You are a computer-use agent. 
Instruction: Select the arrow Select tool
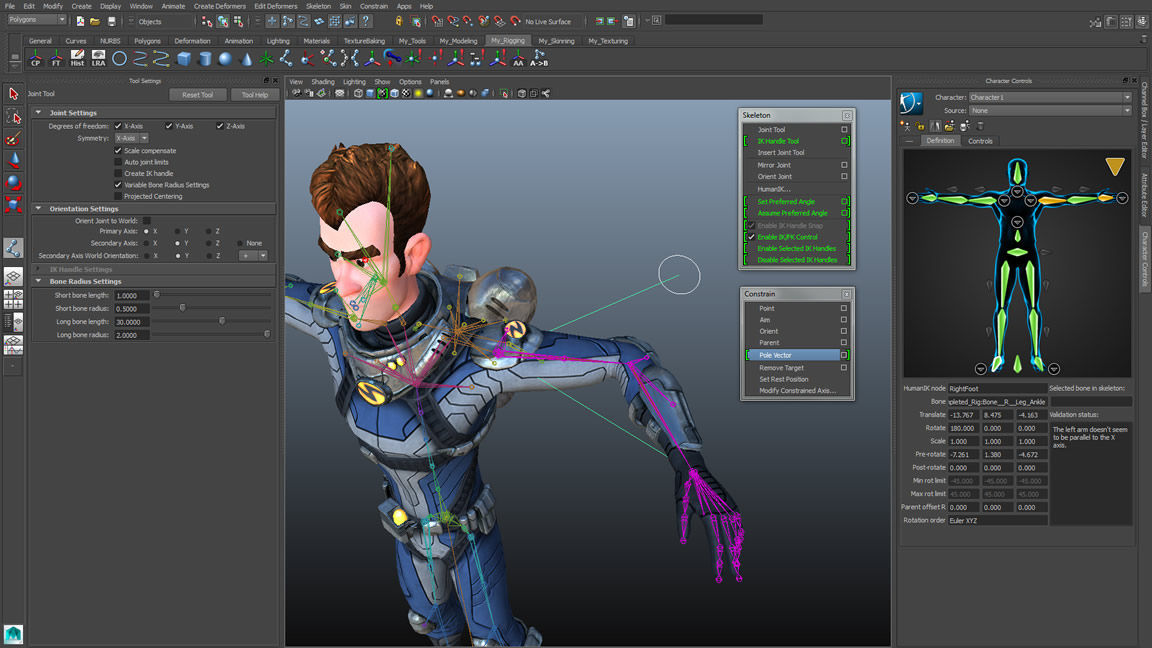pyautogui.click(x=13, y=94)
